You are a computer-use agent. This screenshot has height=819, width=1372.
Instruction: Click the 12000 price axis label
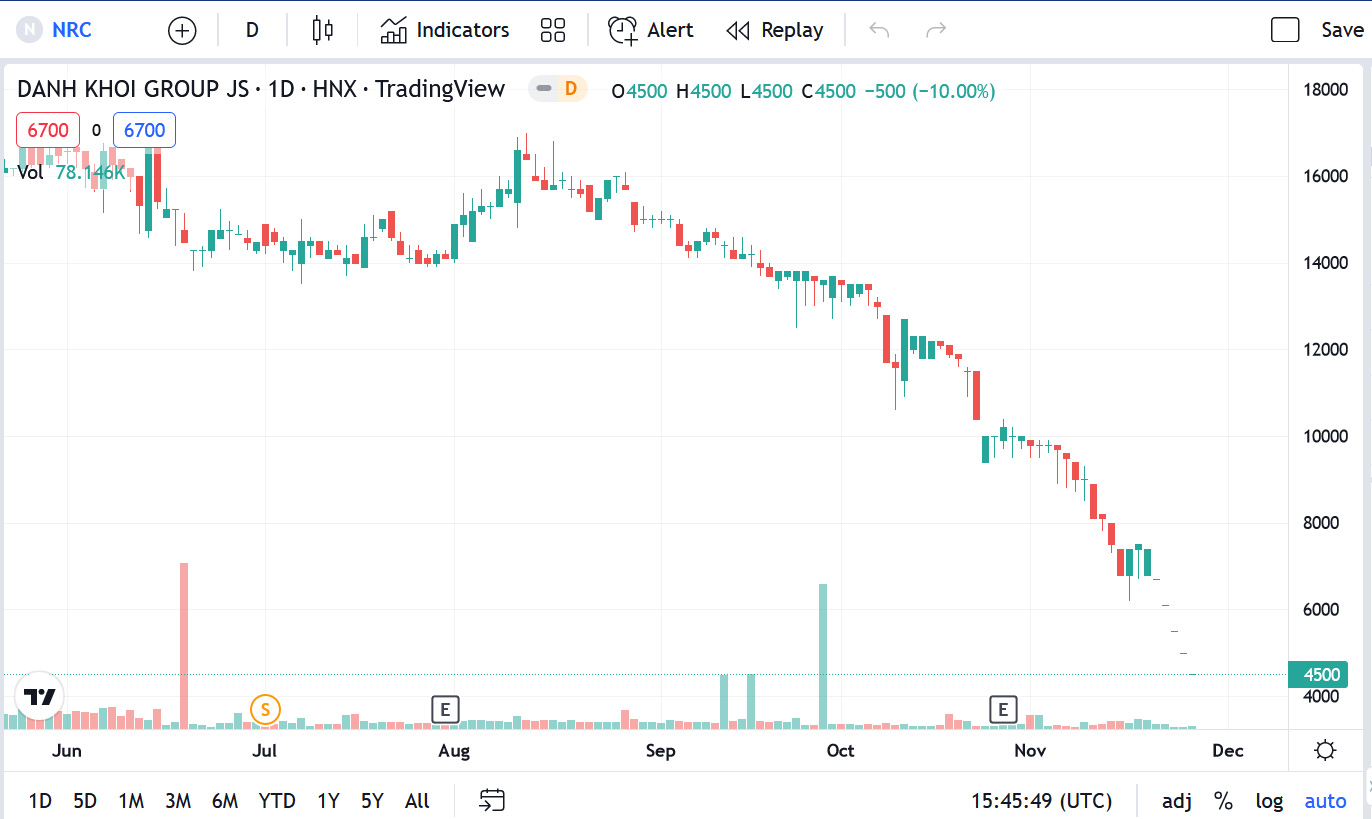1326,350
